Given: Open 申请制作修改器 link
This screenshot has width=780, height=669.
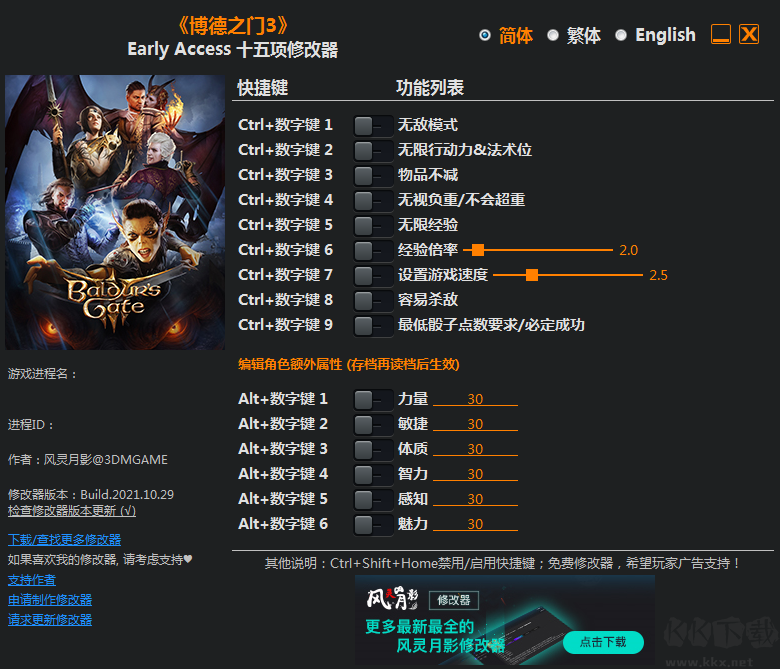Looking at the screenshot, I should [x=50, y=600].
